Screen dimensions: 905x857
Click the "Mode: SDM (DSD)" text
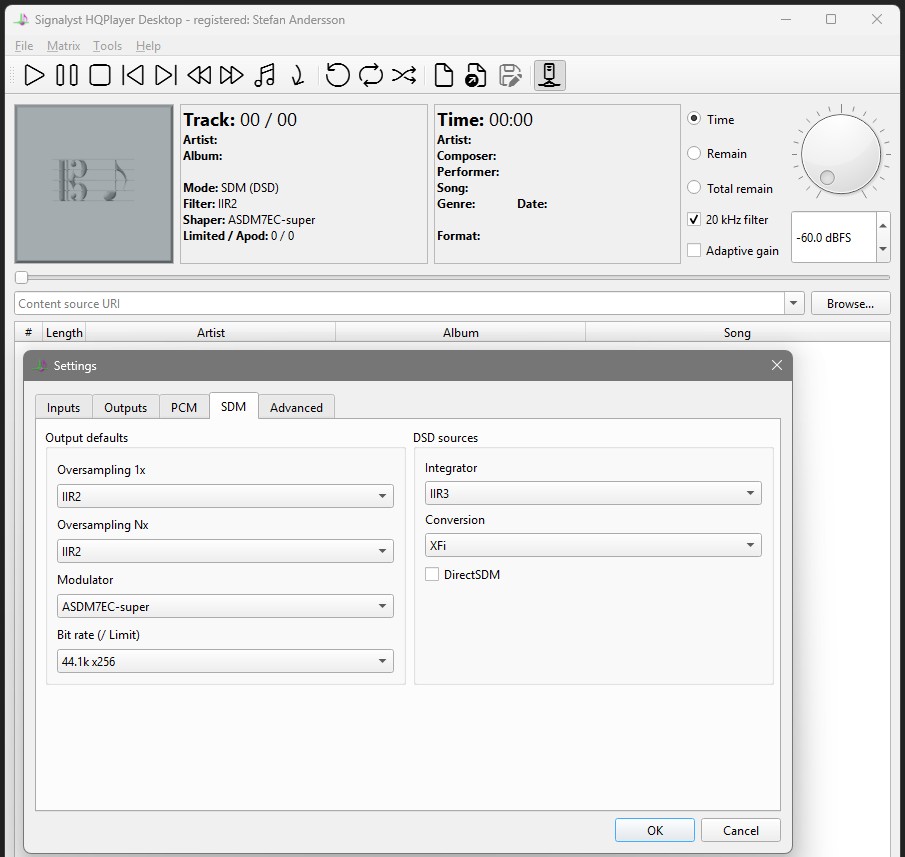pyautogui.click(x=231, y=188)
